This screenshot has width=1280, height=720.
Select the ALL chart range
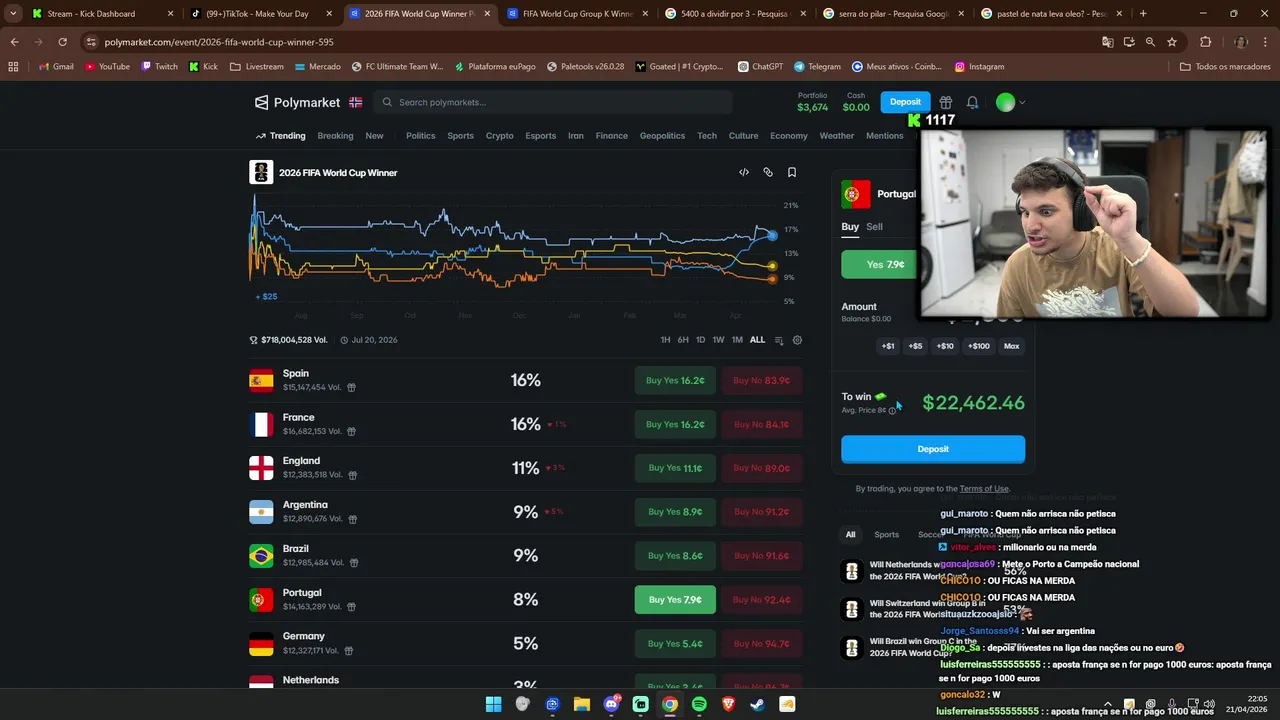757,340
